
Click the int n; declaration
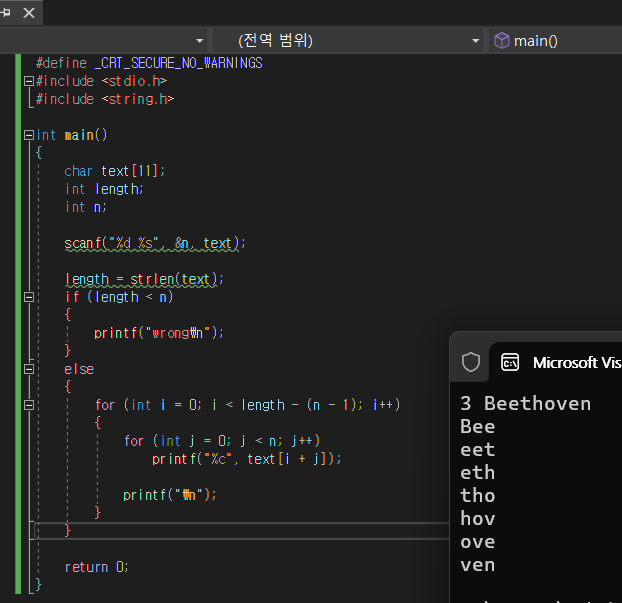[x=86, y=207]
